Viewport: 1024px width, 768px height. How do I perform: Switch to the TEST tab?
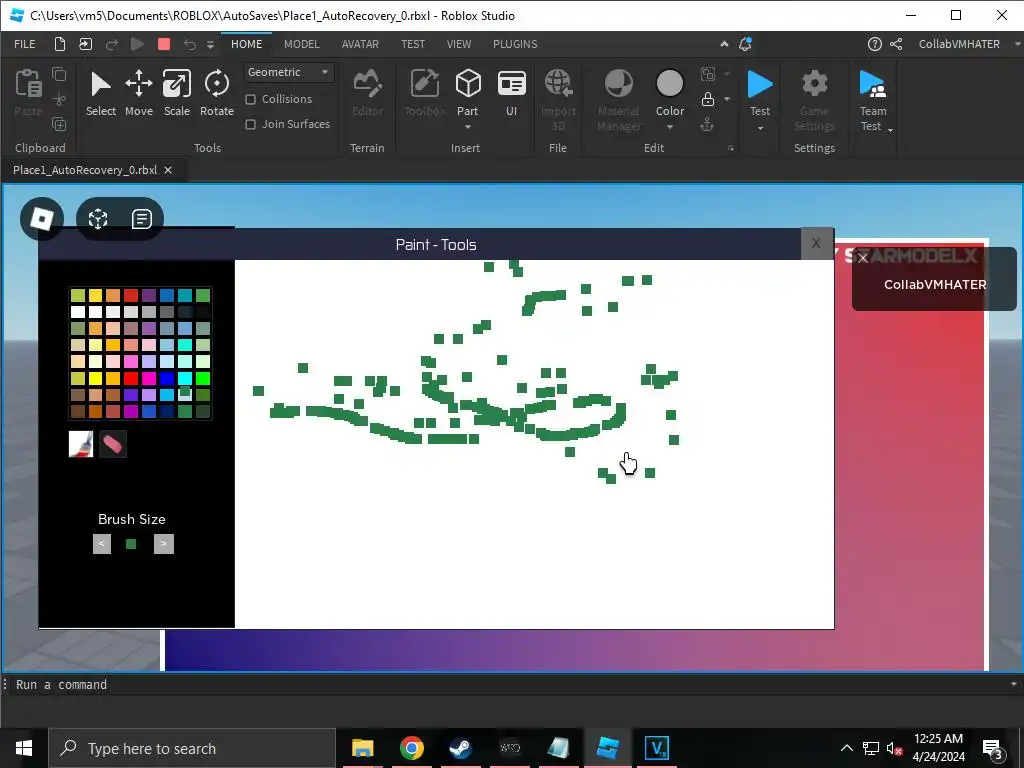[x=413, y=44]
